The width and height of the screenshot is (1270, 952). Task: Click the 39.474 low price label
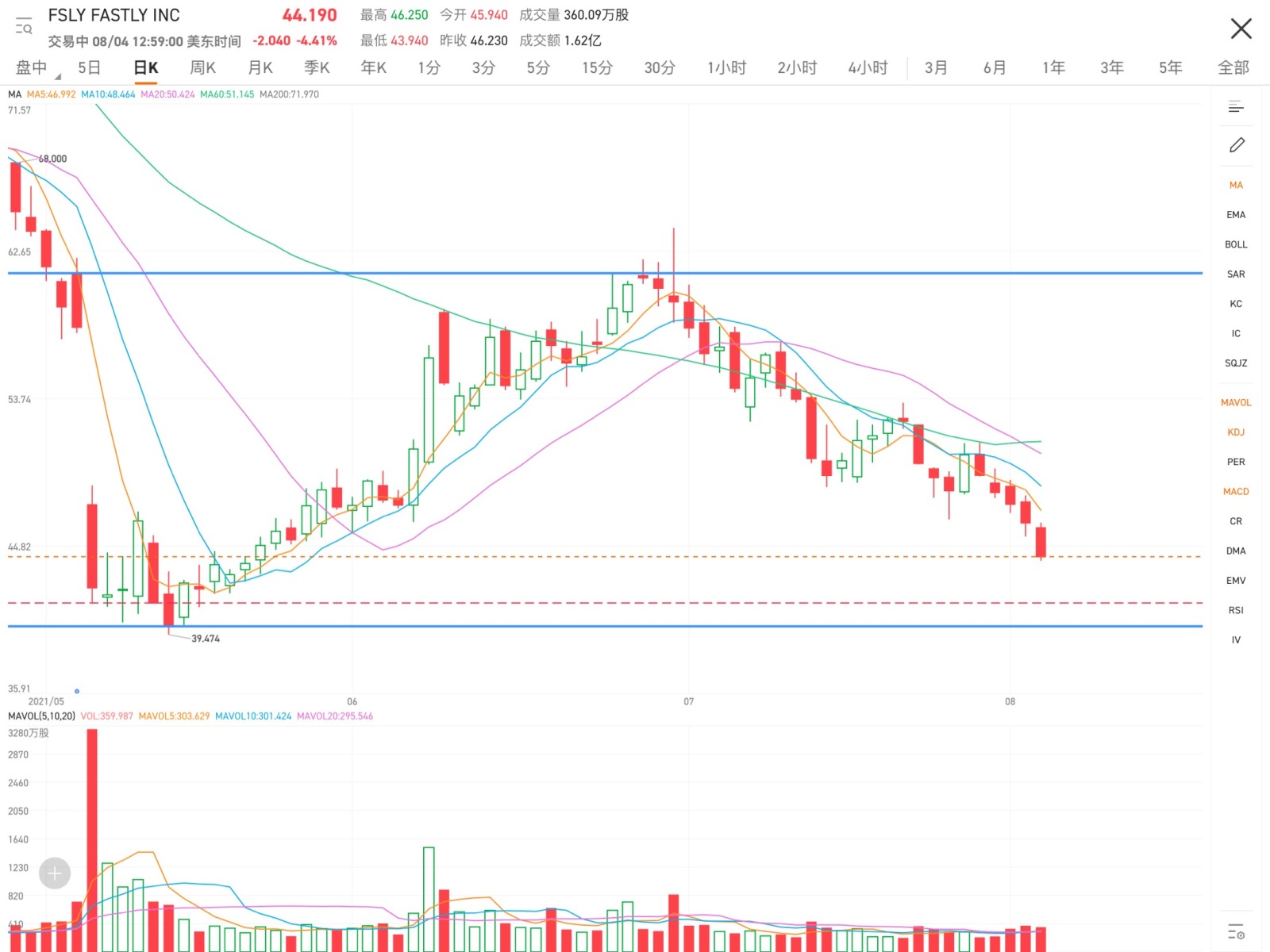pos(206,639)
